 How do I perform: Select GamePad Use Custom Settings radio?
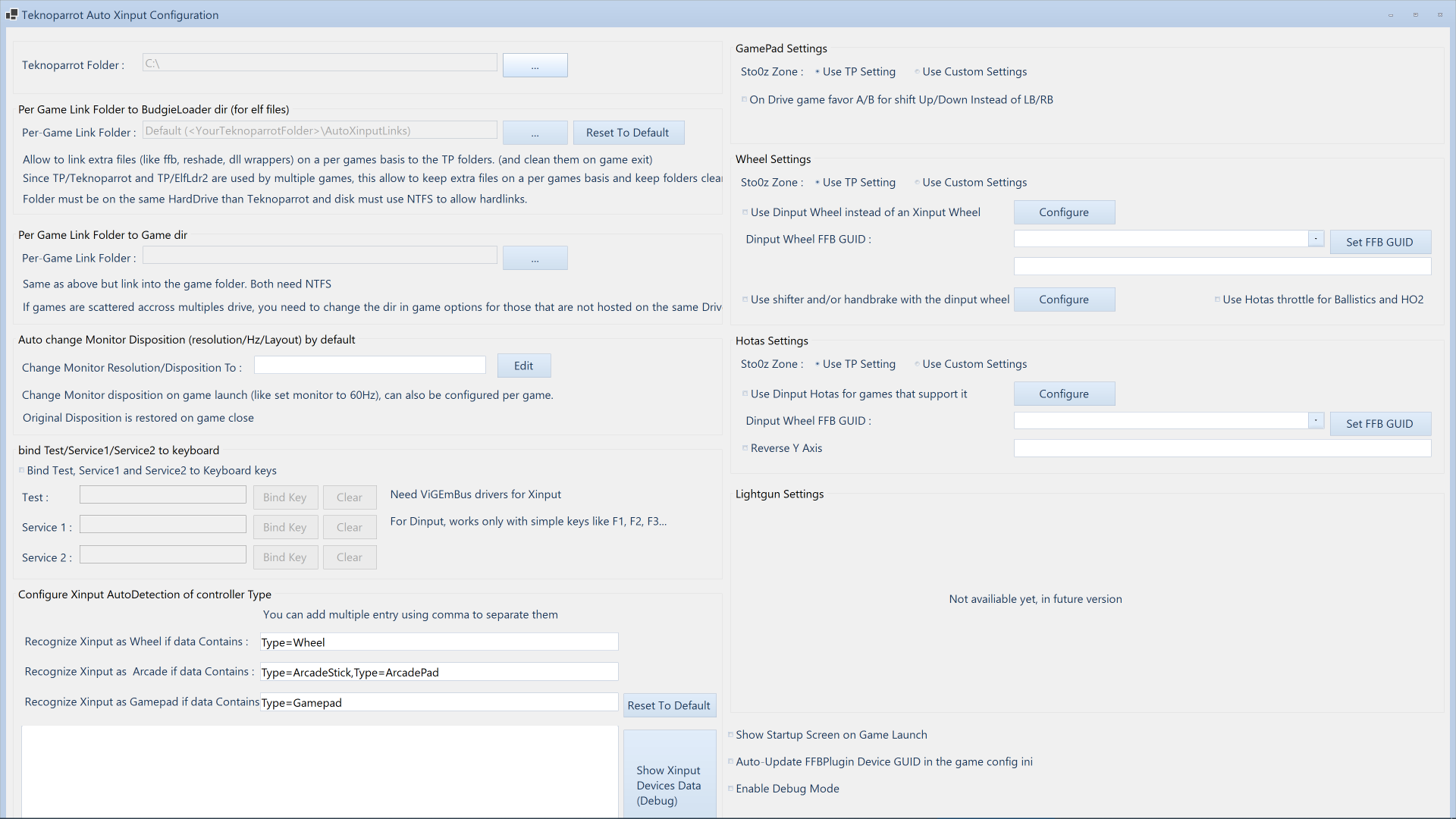coord(917,72)
